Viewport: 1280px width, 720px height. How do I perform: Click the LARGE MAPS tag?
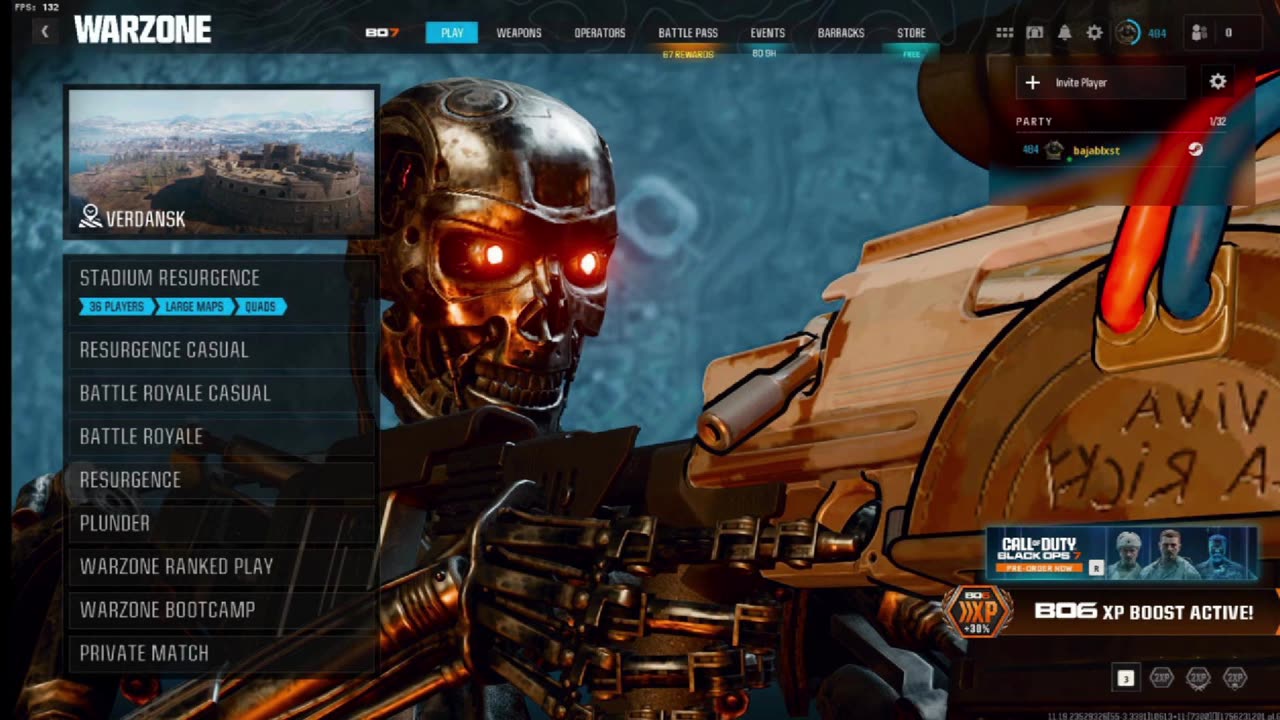(196, 307)
